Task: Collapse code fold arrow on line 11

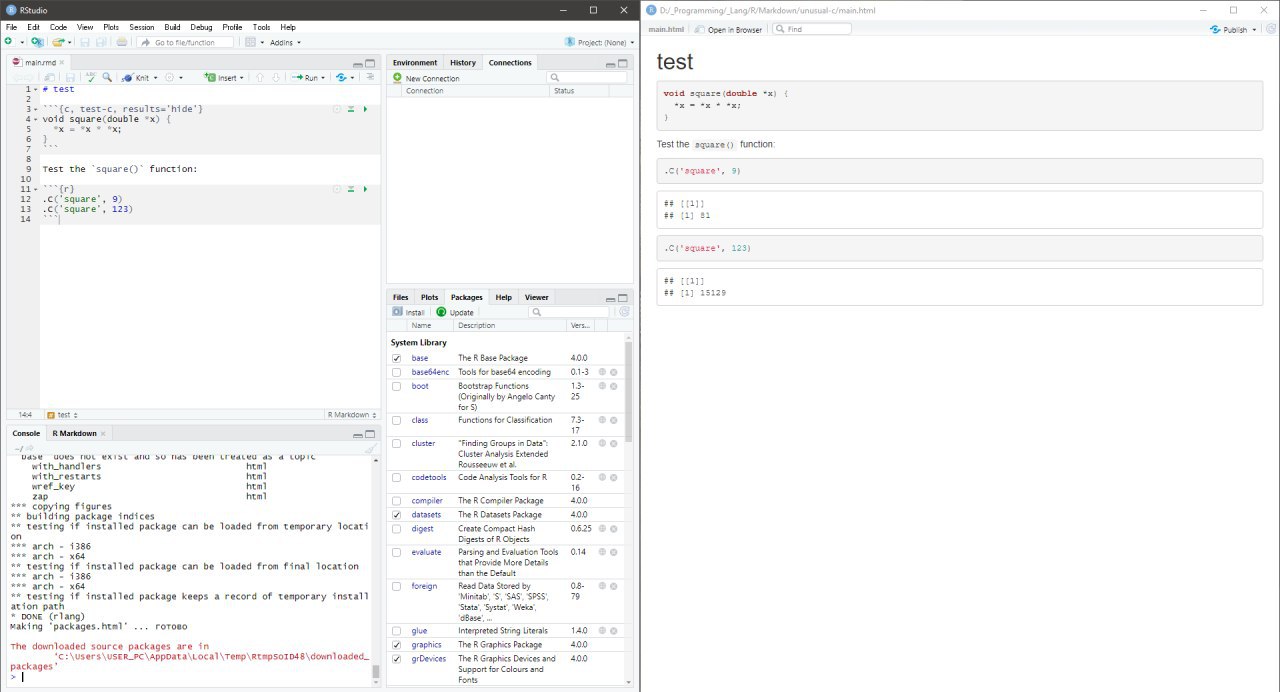Action: pos(36,189)
